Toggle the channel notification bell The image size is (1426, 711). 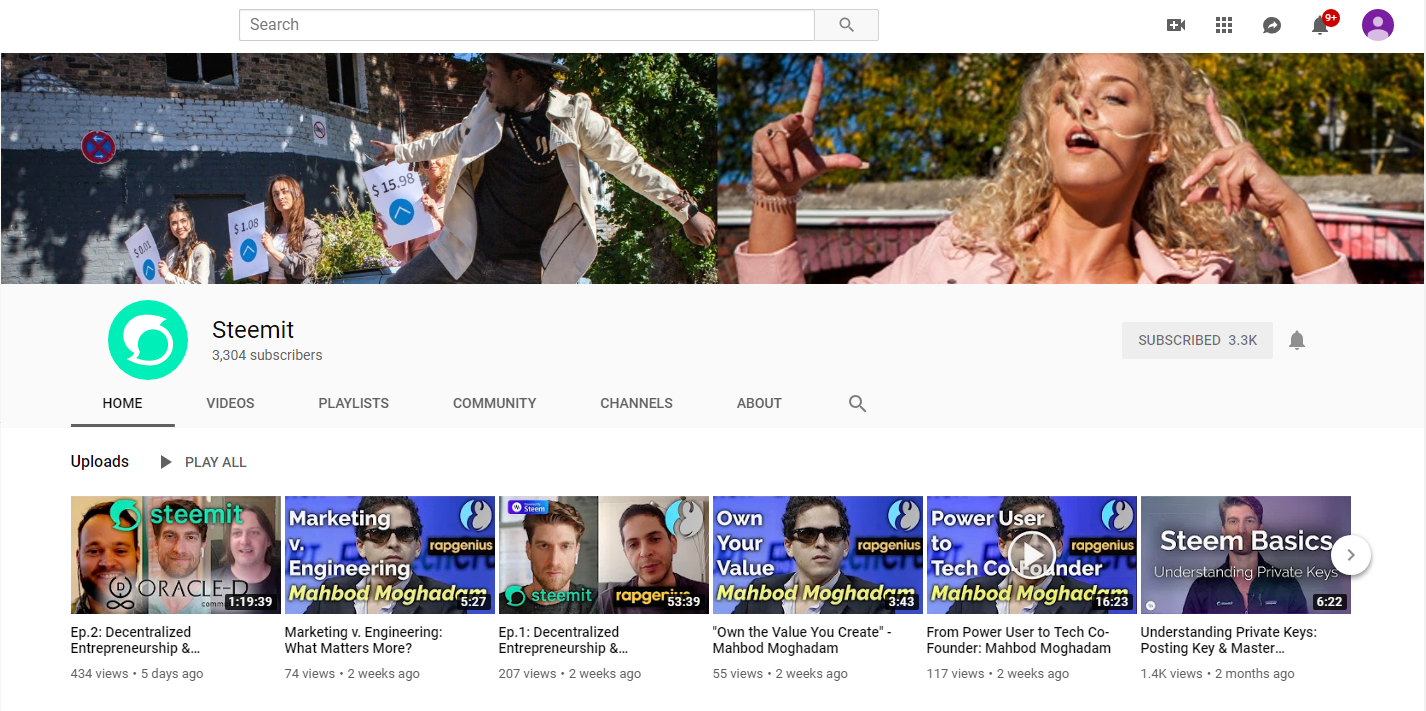coord(1297,340)
